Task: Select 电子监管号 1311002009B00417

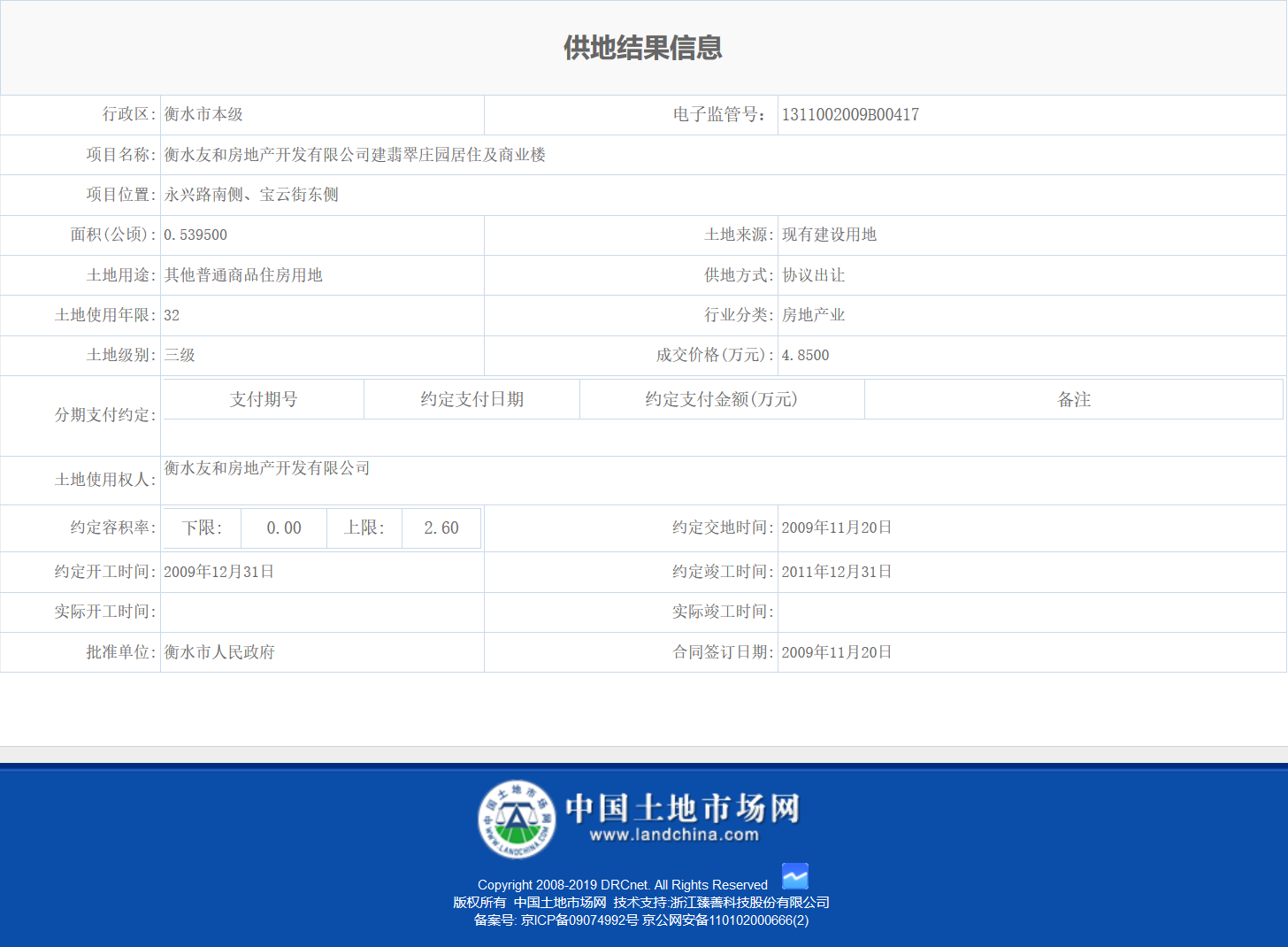Action: [x=850, y=114]
